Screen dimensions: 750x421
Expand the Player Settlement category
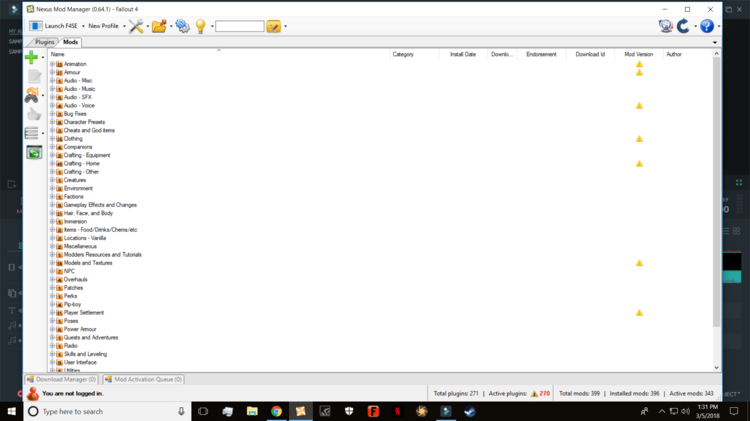tap(53, 313)
